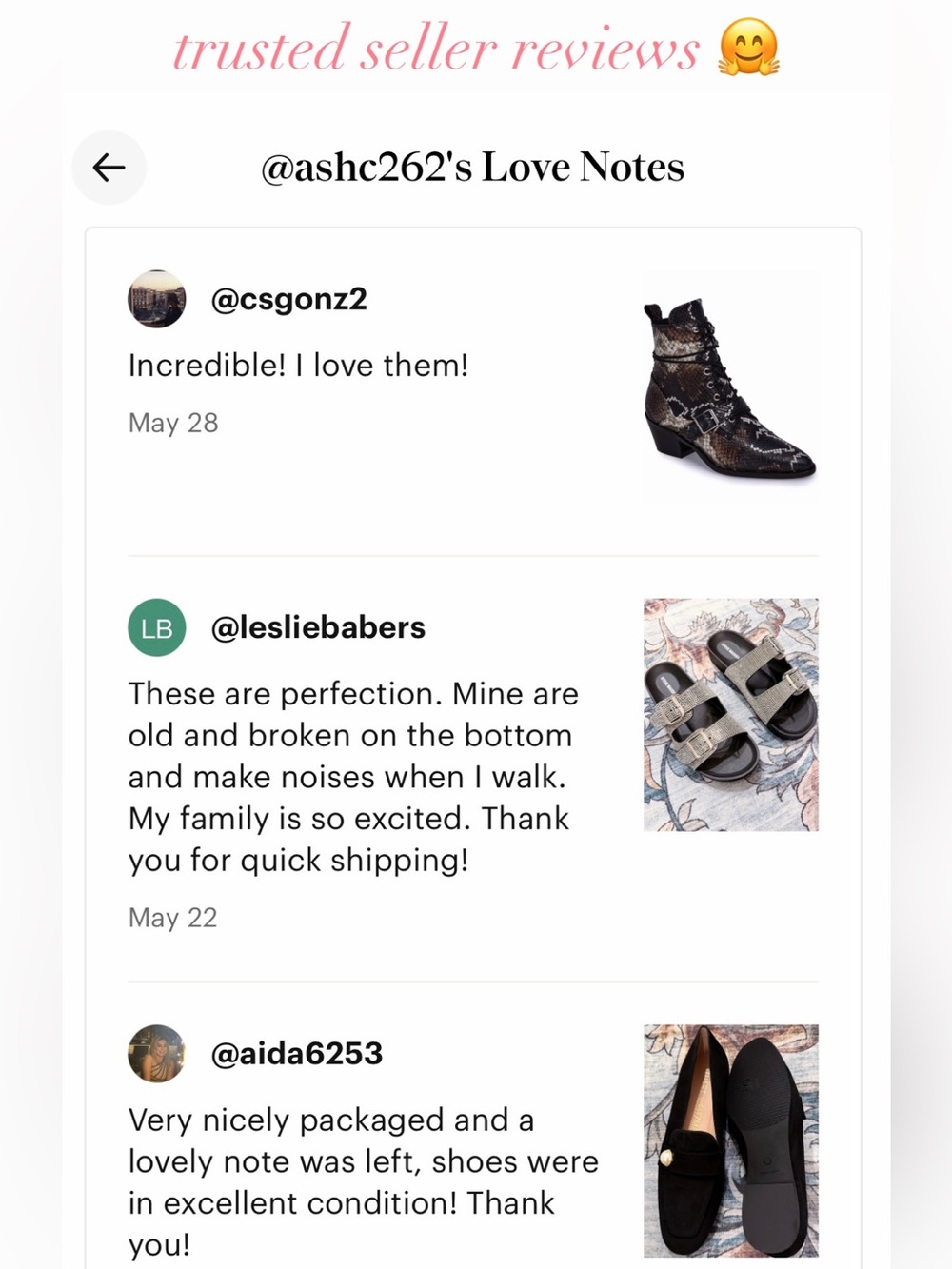The width and height of the screenshot is (952, 1269).
Task: Tap the hugging face emoji
Action: point(749,48)
